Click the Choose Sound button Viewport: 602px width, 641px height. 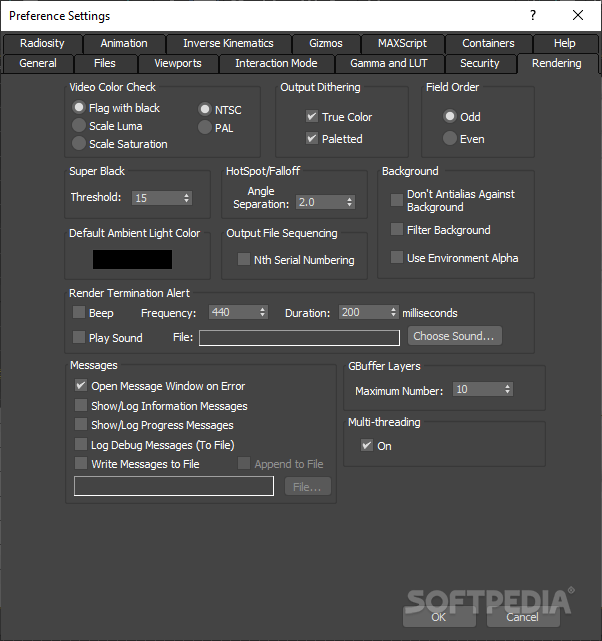pyautogui.click(x=455, y=336)
